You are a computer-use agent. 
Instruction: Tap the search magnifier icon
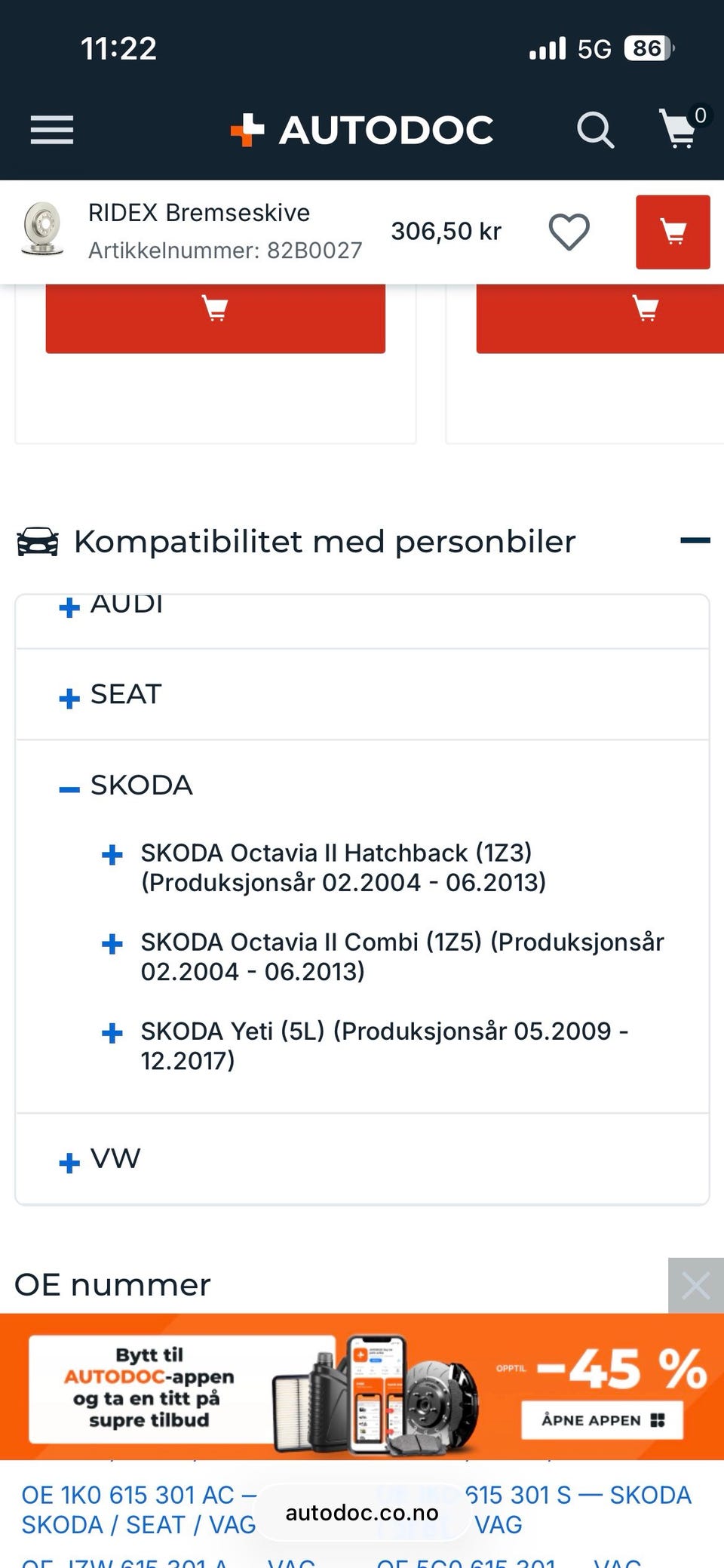(x=595, y=131)
